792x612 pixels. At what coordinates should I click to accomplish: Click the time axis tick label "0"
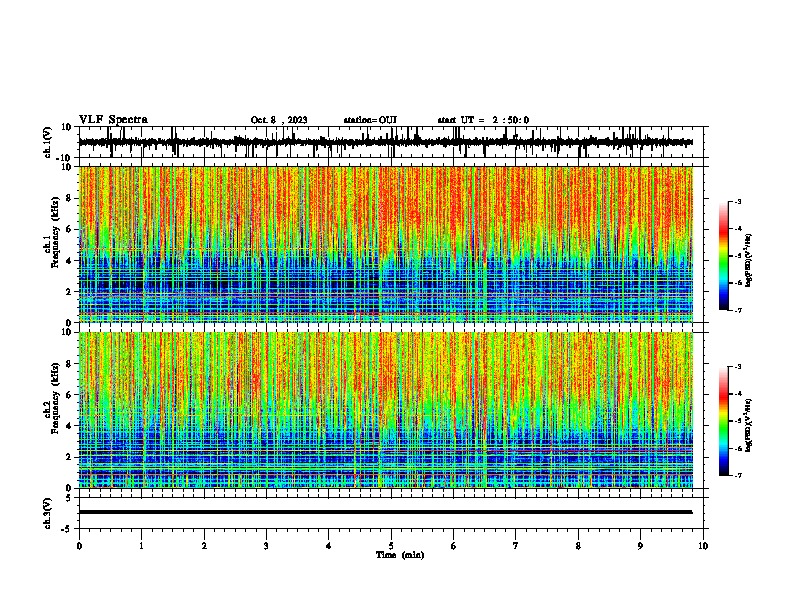coord(79,546)
